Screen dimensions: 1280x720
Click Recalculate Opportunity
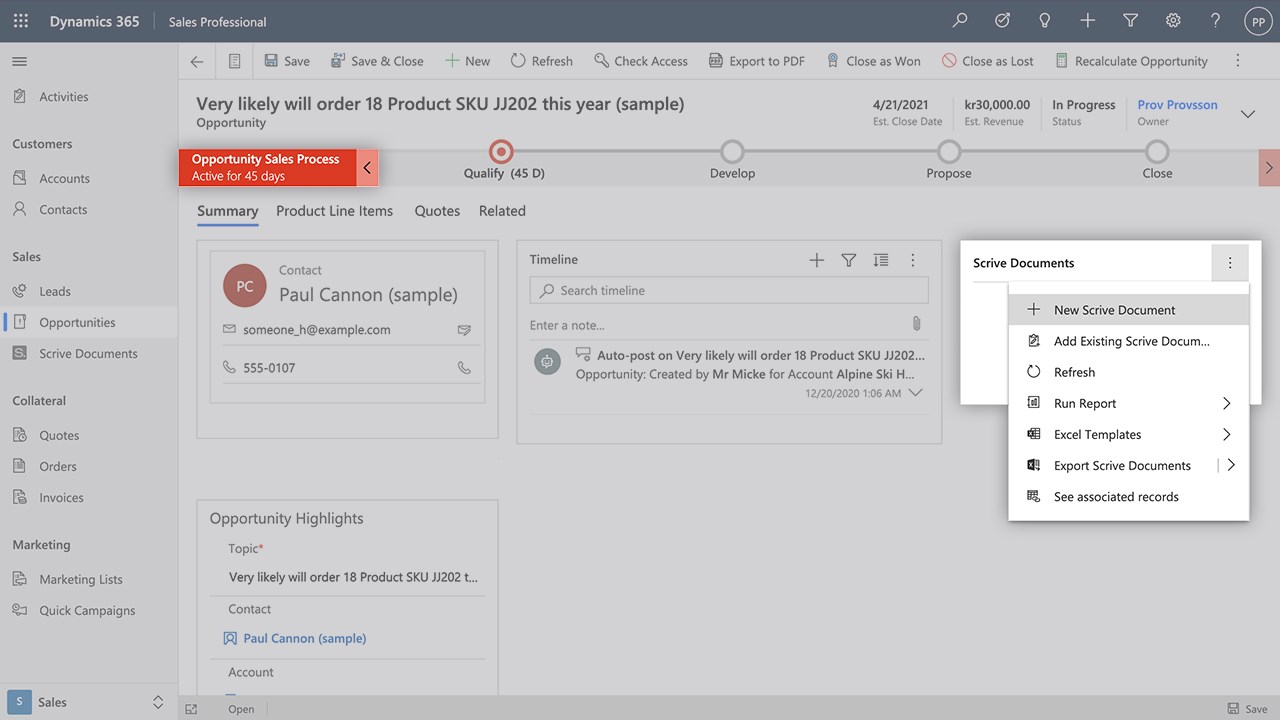(1131, 61)
